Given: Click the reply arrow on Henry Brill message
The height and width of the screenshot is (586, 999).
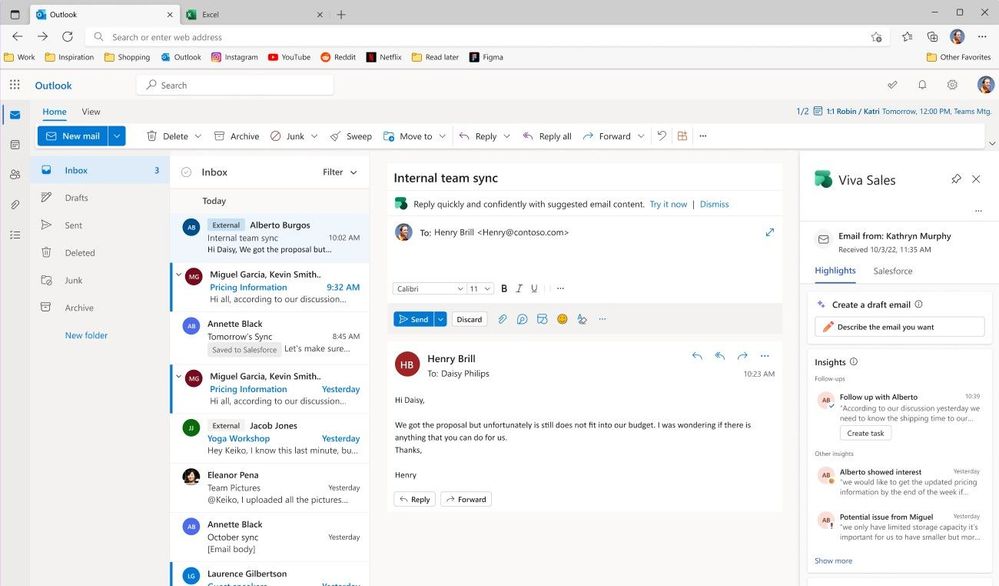Looking at the screenshot, I should (x=697, y=356).
